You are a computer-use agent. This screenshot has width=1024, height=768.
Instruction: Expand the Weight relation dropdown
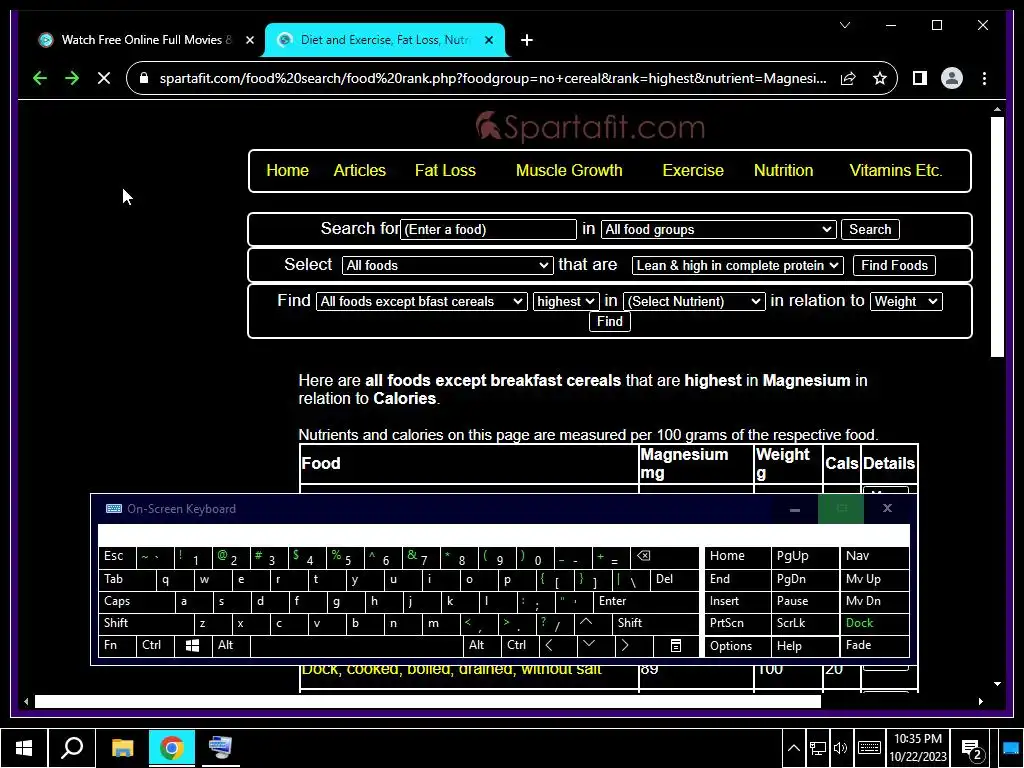pyautogui.click(x=906, y=301)
